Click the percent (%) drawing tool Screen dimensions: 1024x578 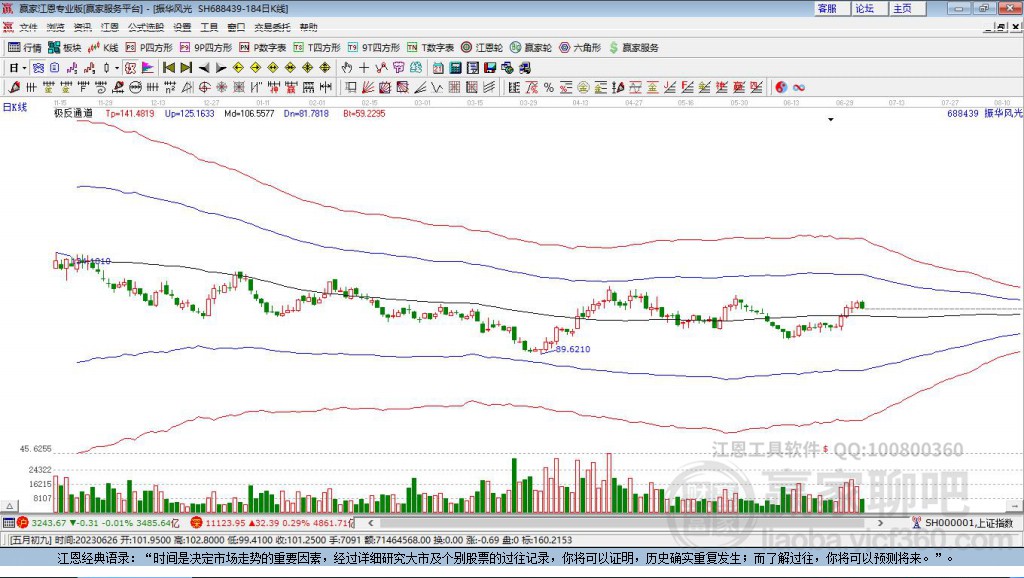549,87
